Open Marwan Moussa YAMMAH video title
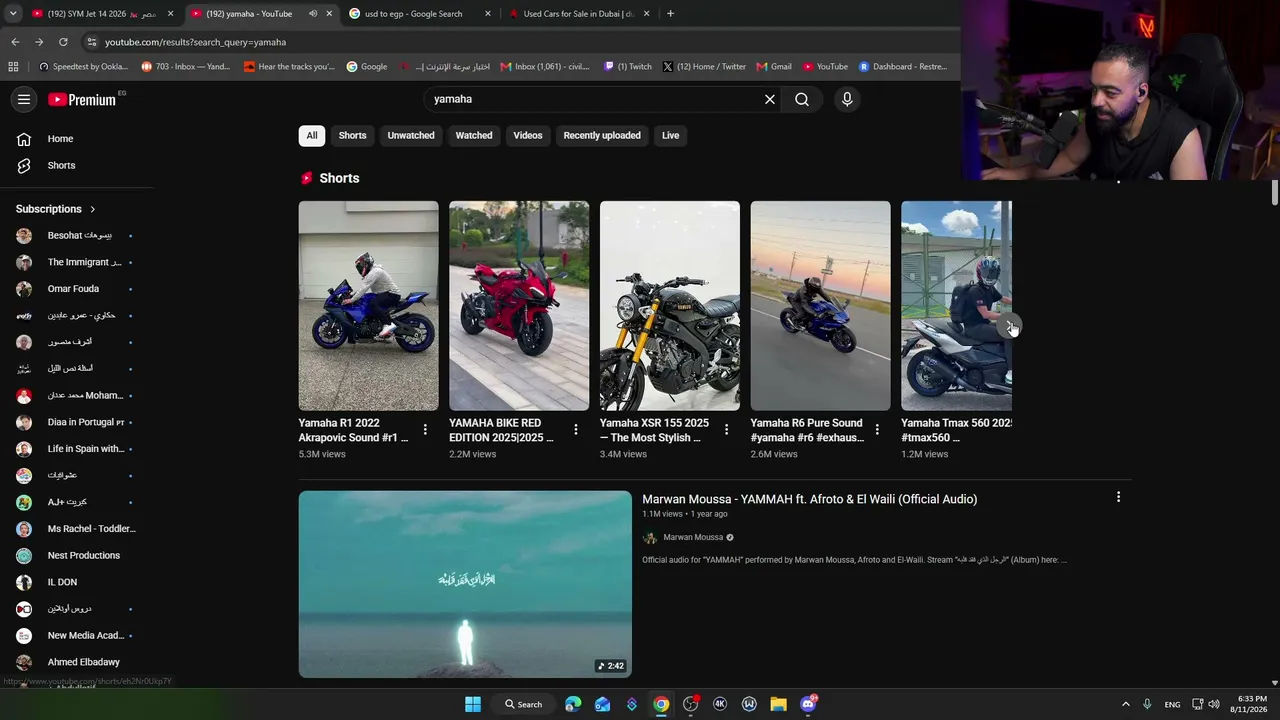Screen dimensions: 1280x720 point(810,499)
